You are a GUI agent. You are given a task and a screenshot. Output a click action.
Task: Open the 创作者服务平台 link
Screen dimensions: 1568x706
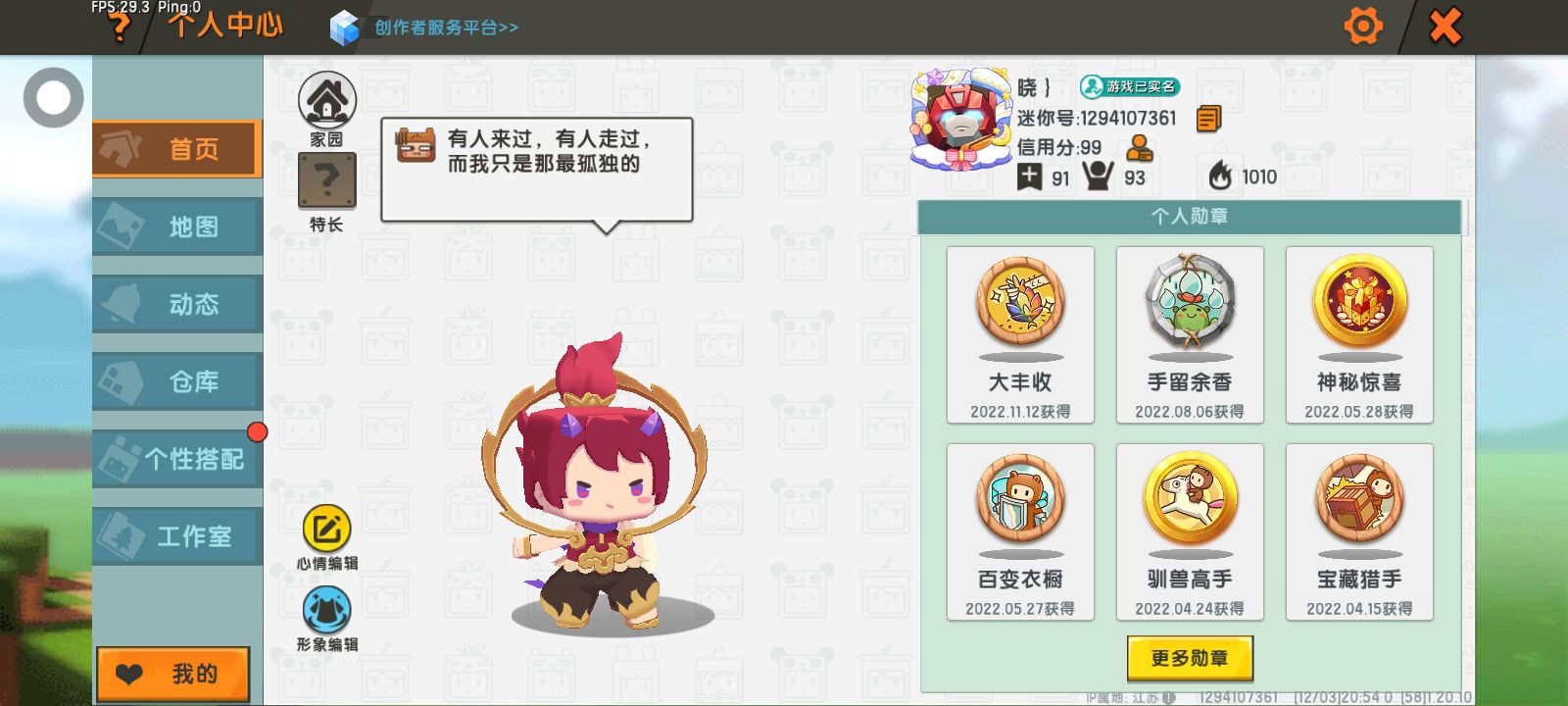click(446, 27)
